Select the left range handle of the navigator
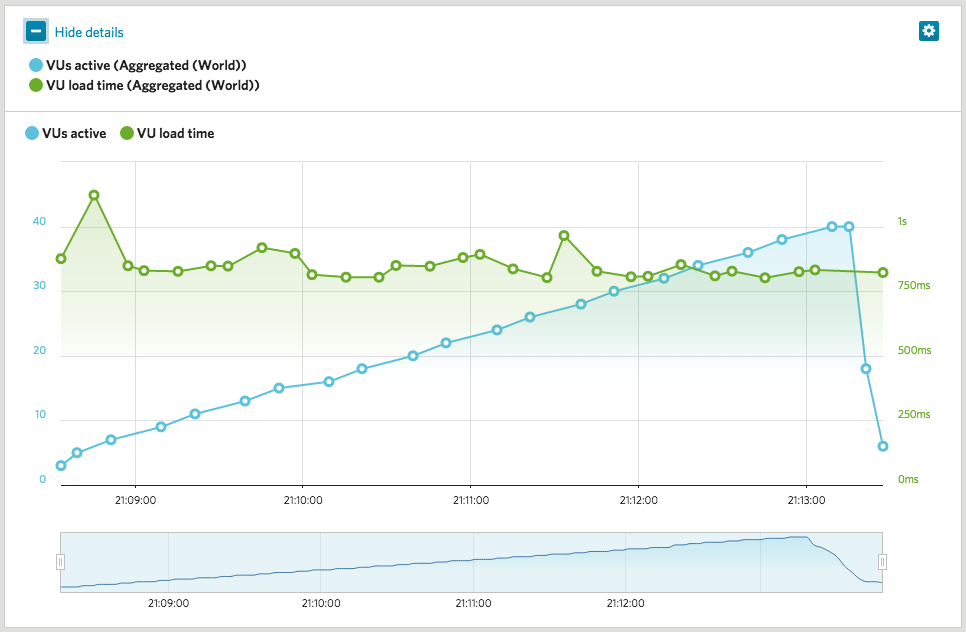The image size is (966, 632). 60,562
